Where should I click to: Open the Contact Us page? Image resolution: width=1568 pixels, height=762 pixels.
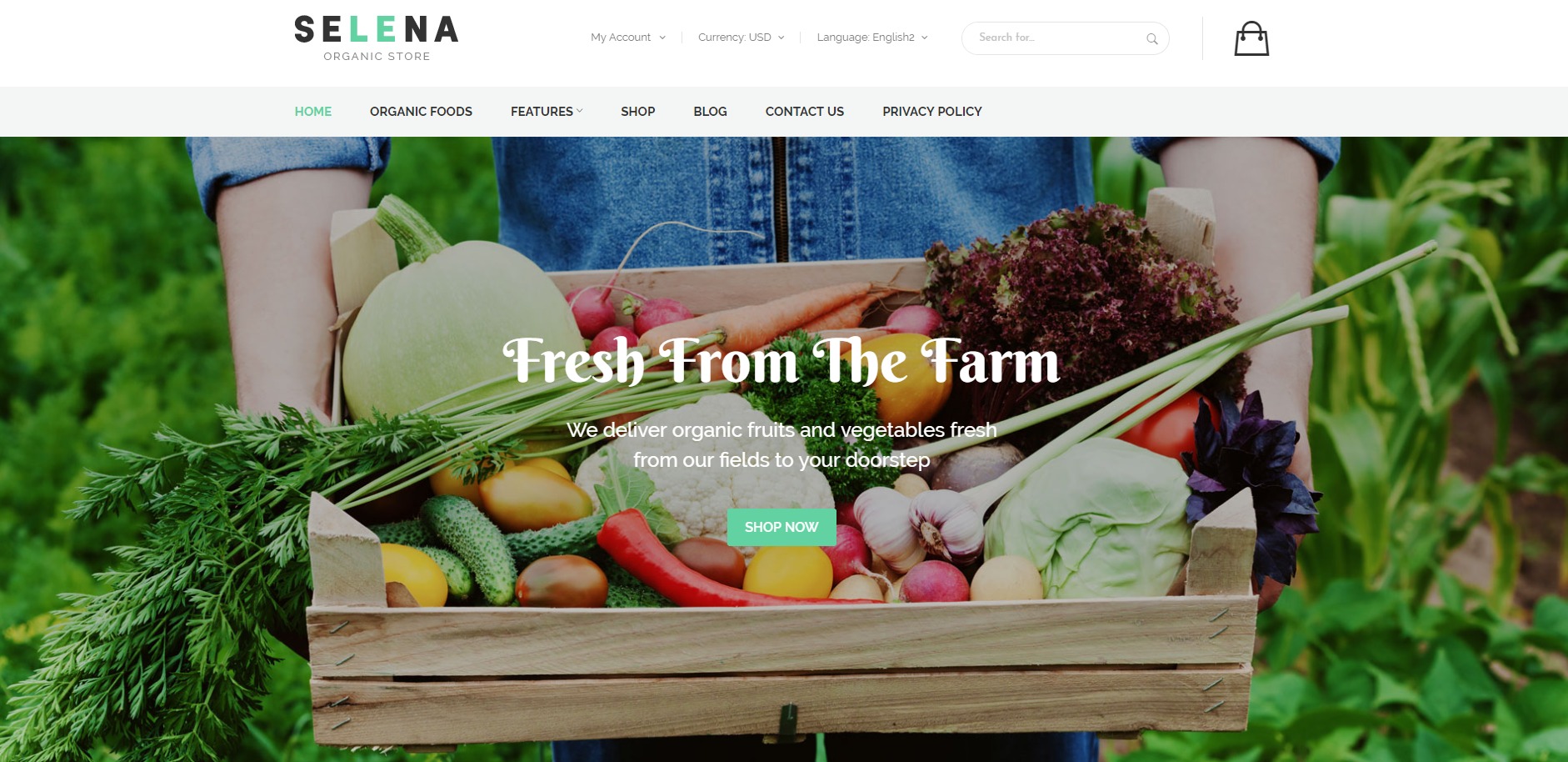tap(805, 112)
